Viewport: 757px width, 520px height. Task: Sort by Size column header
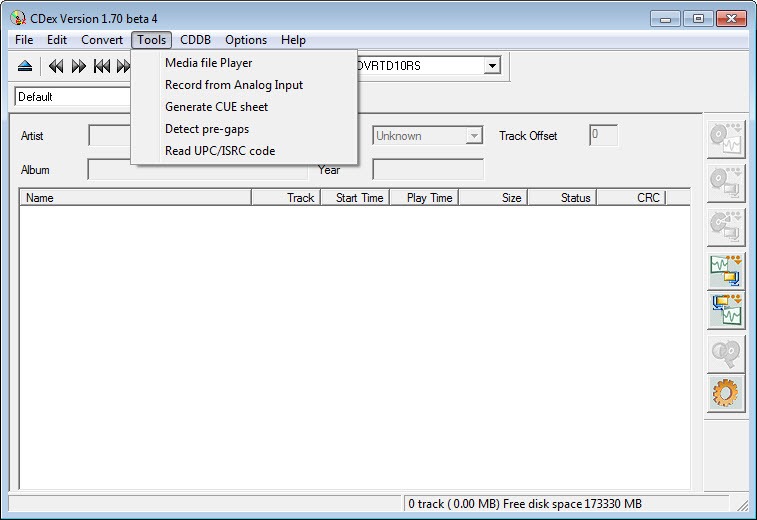point(493,198)
